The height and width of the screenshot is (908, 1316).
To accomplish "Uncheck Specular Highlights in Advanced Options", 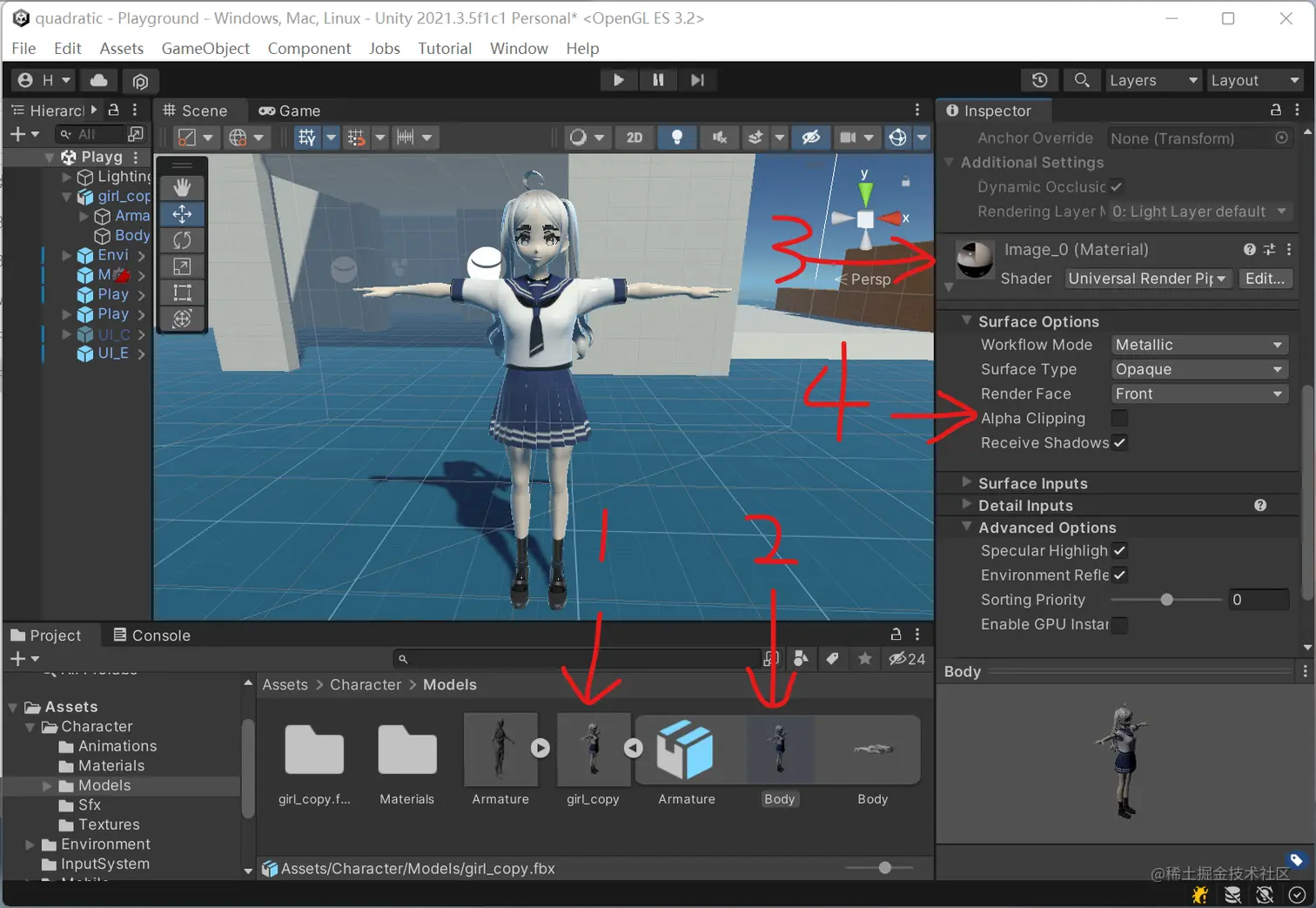I will pyautogui.click(x=1119, y=550).
